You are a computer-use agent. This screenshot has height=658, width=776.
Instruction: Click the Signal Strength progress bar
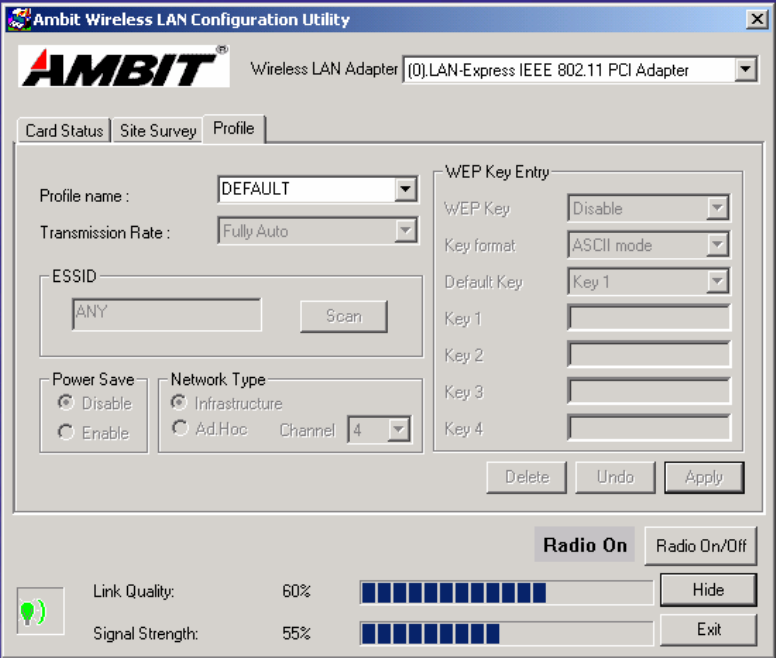coord(506,634)
